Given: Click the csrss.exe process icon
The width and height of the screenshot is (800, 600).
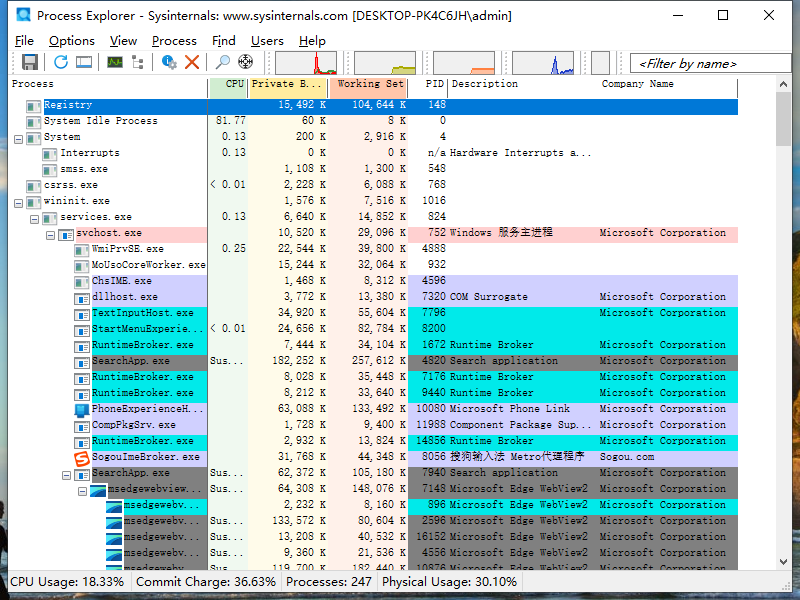Looking at the screenshot, I should 34,186.
